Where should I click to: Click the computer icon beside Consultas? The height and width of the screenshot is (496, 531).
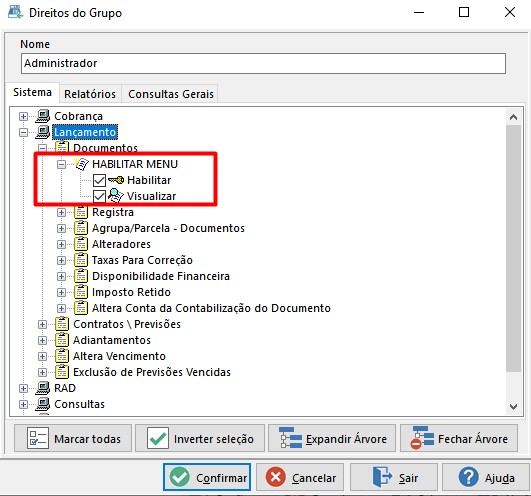point(43,404)
